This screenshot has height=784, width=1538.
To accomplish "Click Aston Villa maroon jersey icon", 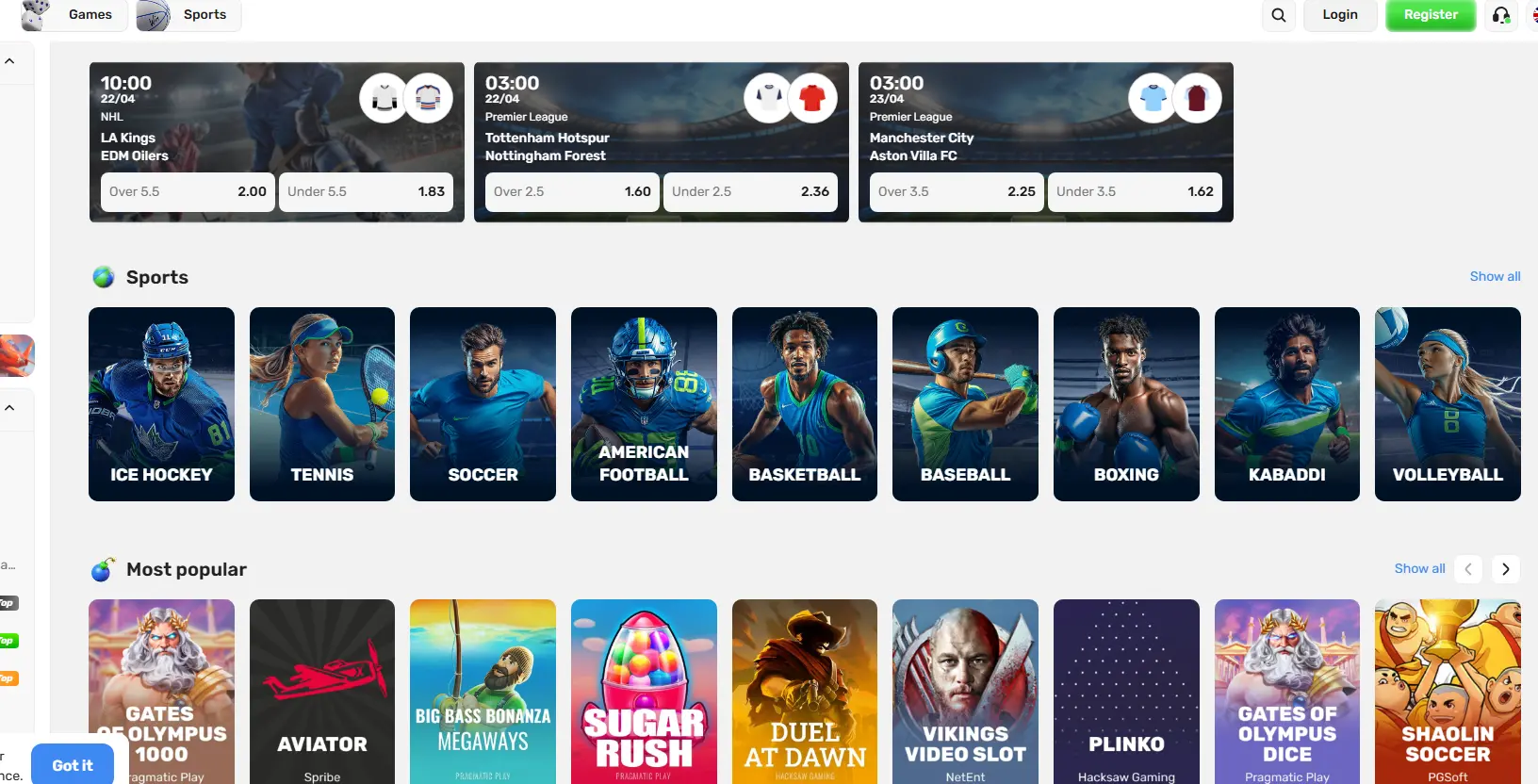I will click(x=1197, y=98).
